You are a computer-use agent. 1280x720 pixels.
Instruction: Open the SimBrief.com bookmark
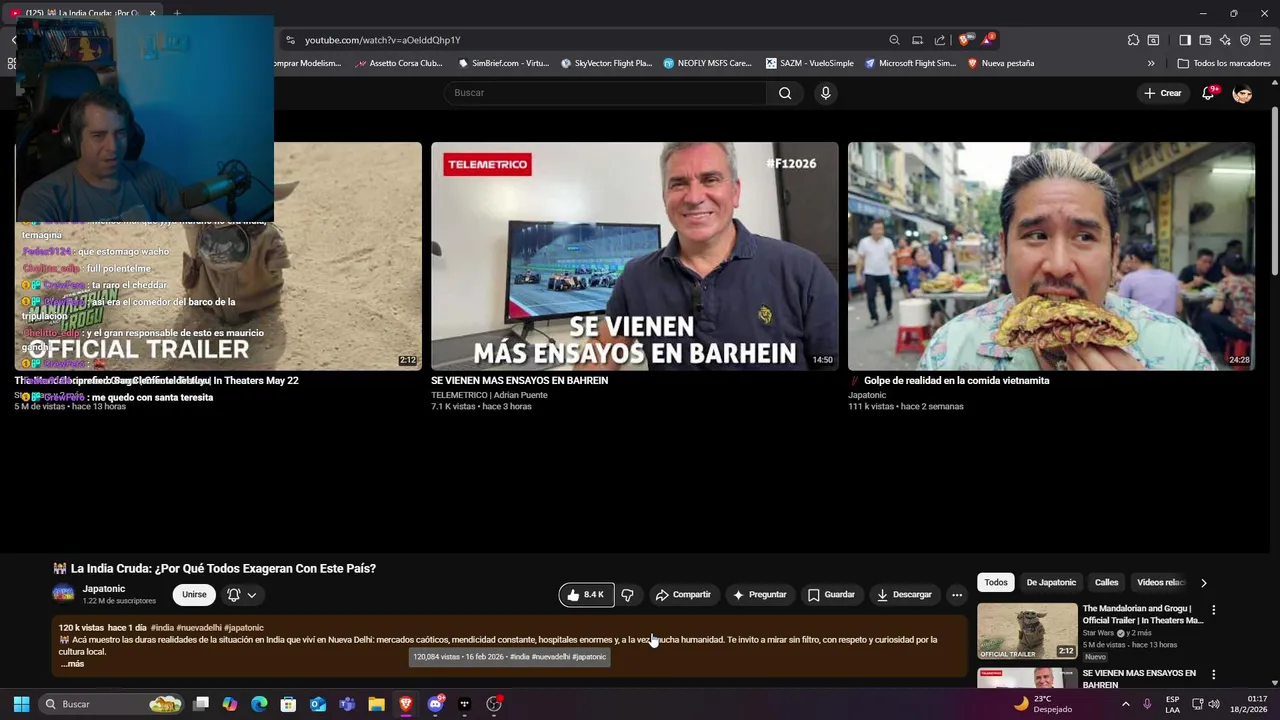[x=504, y=63]
